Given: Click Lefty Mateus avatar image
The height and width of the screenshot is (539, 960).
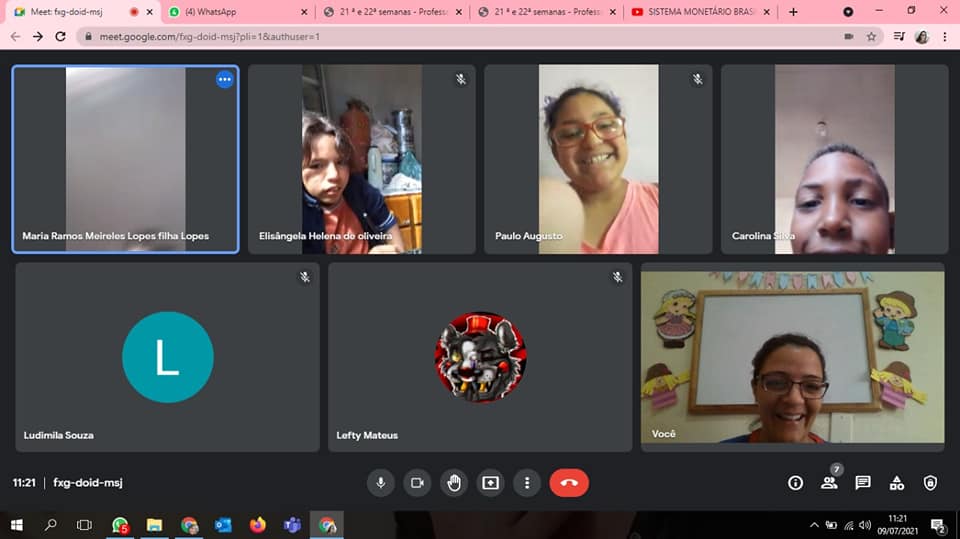Looking at the screenshot, I should (481, 357).
